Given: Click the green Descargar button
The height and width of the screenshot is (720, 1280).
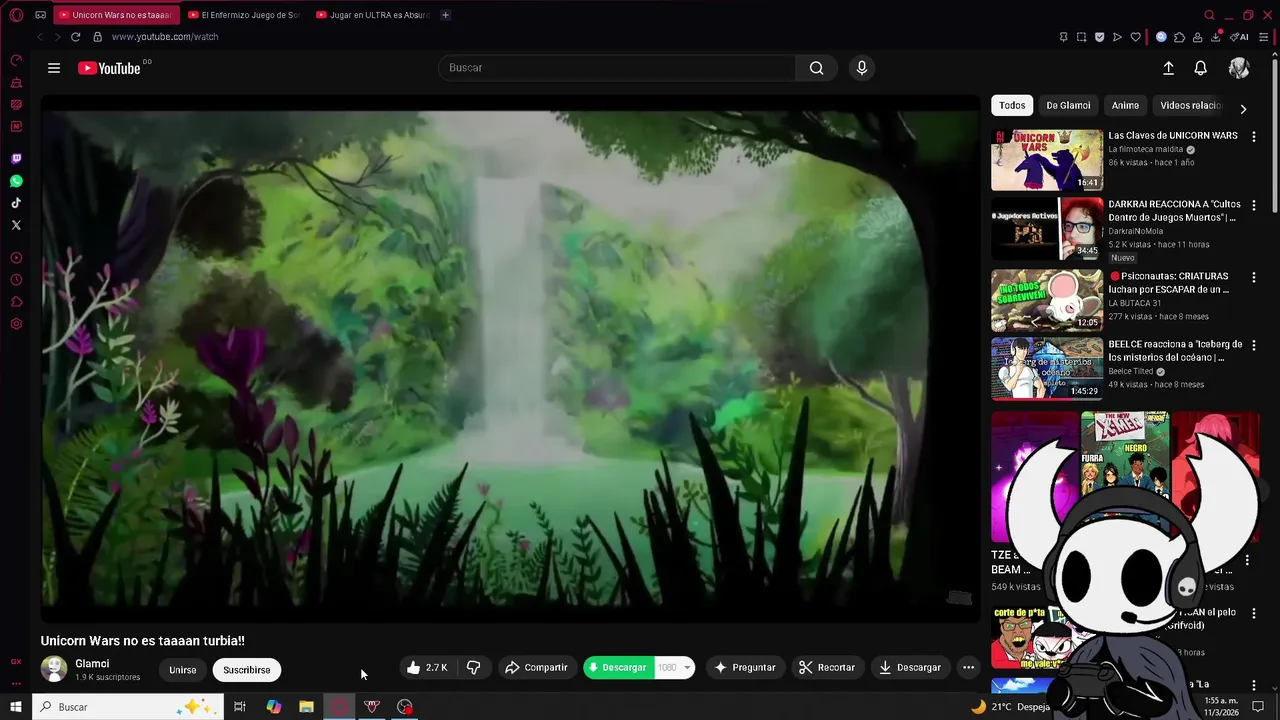Looking at the screenshot, I should point(620,667).
